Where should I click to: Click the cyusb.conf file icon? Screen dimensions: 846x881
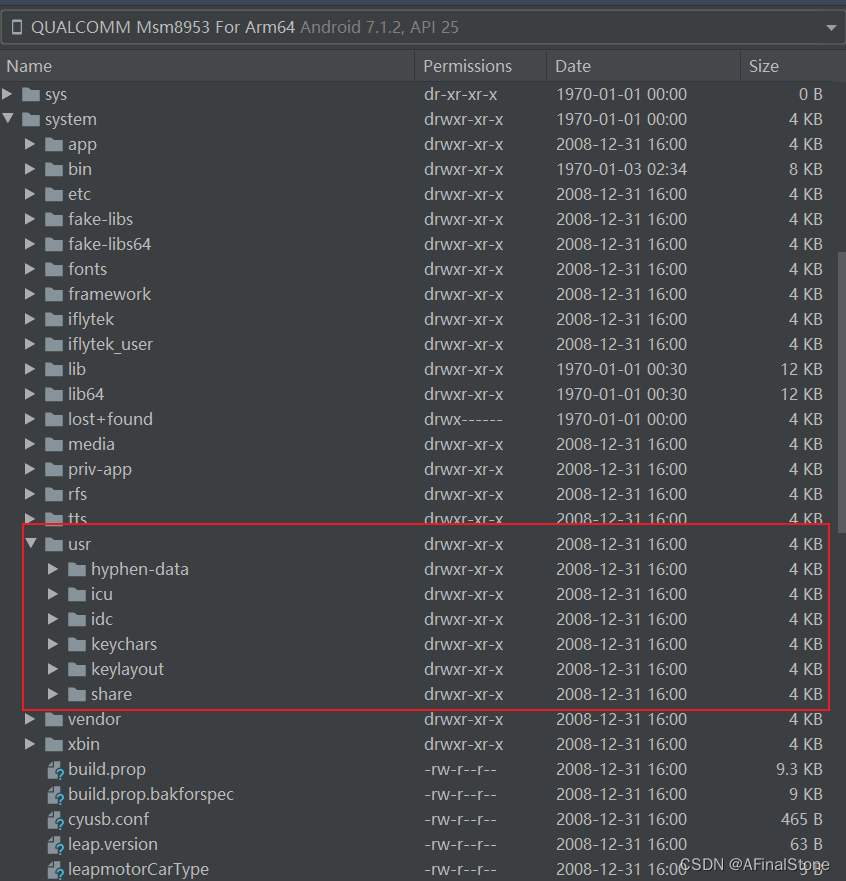pos(55,820)
